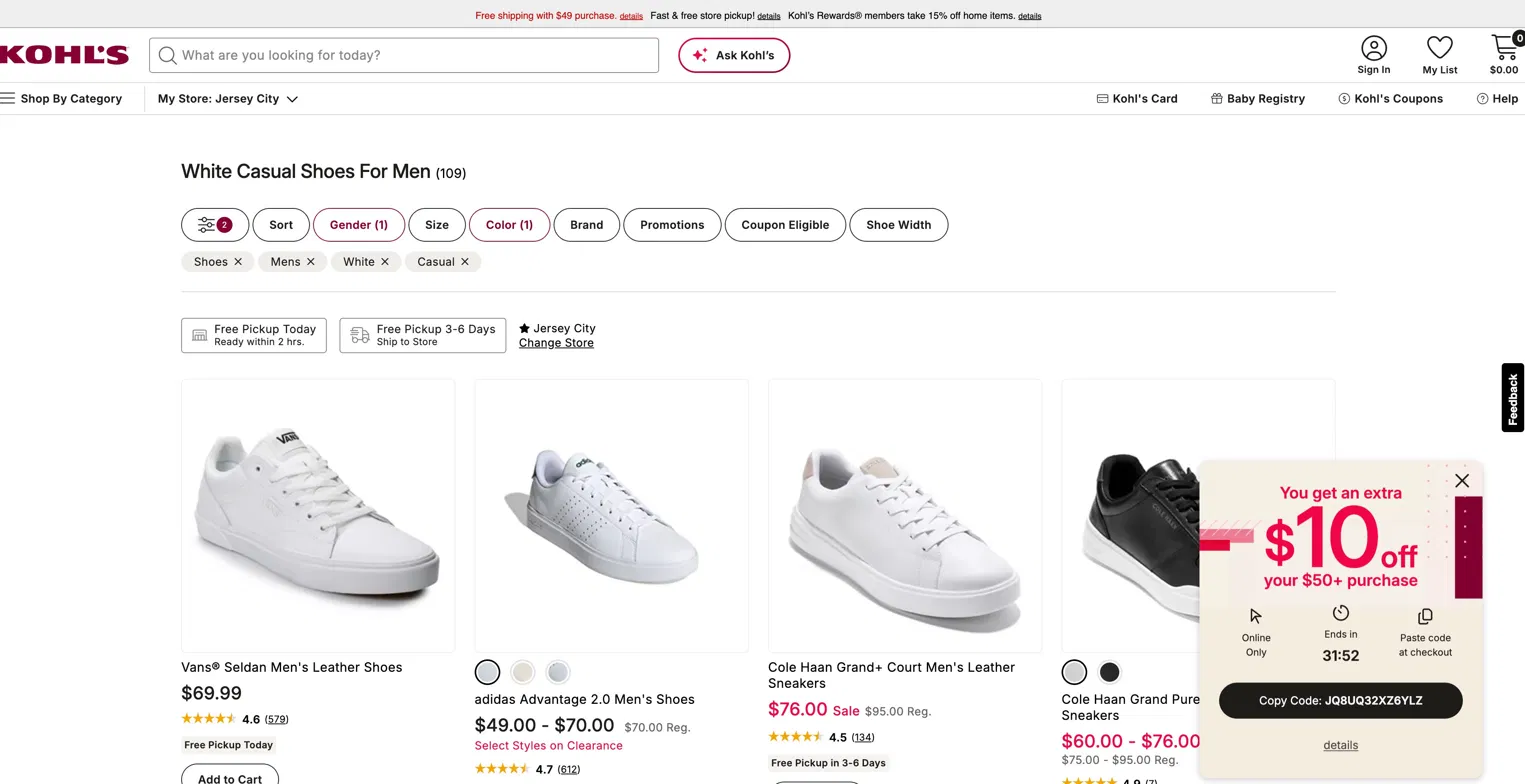This screenshot has width=1525, height=784.
Task: Open Vans Seldan Men's Leather Shoes title
Action: [x=291, y=668]
